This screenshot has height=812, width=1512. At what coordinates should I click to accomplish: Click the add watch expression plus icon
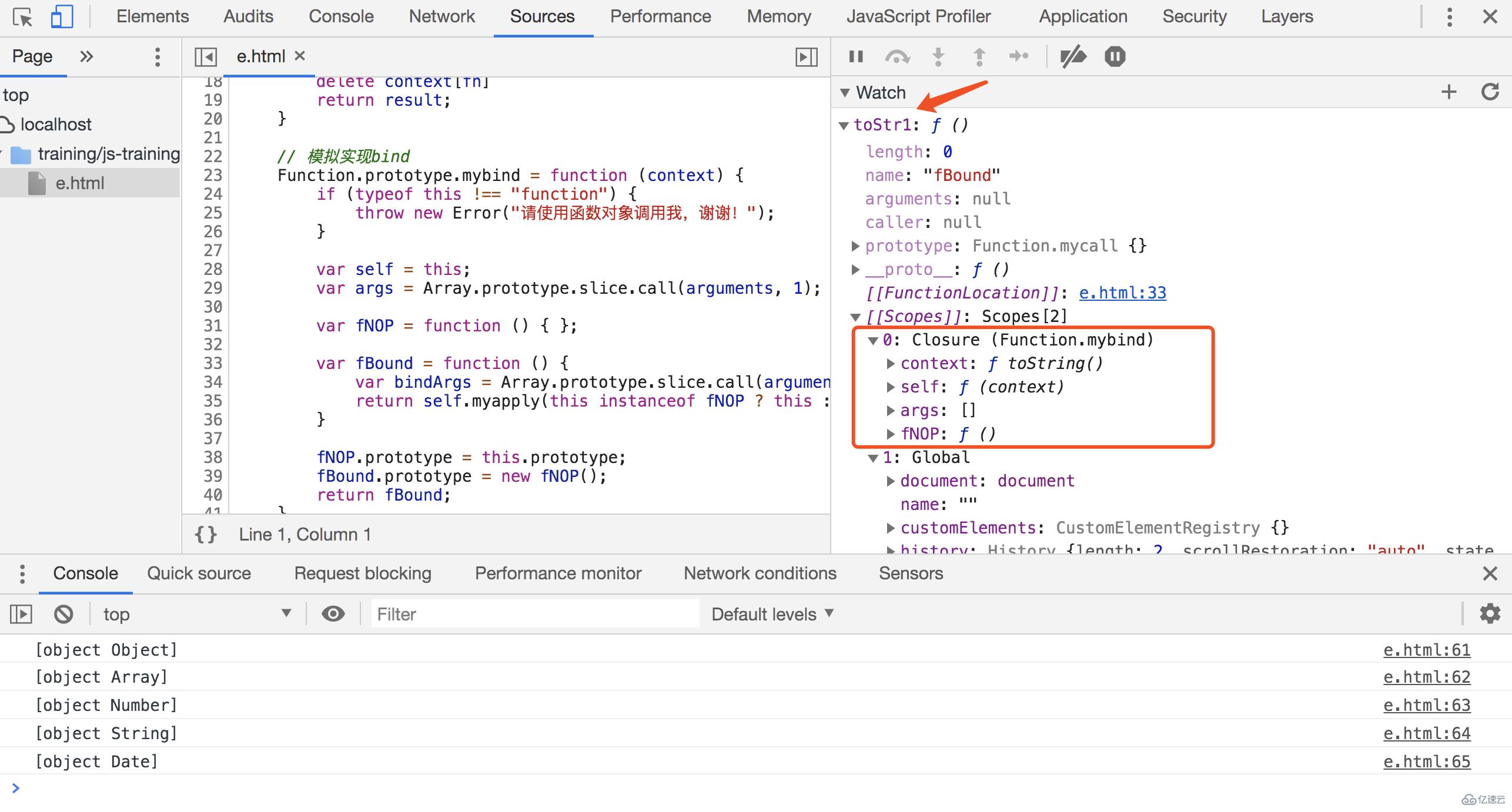point(1449,93)
